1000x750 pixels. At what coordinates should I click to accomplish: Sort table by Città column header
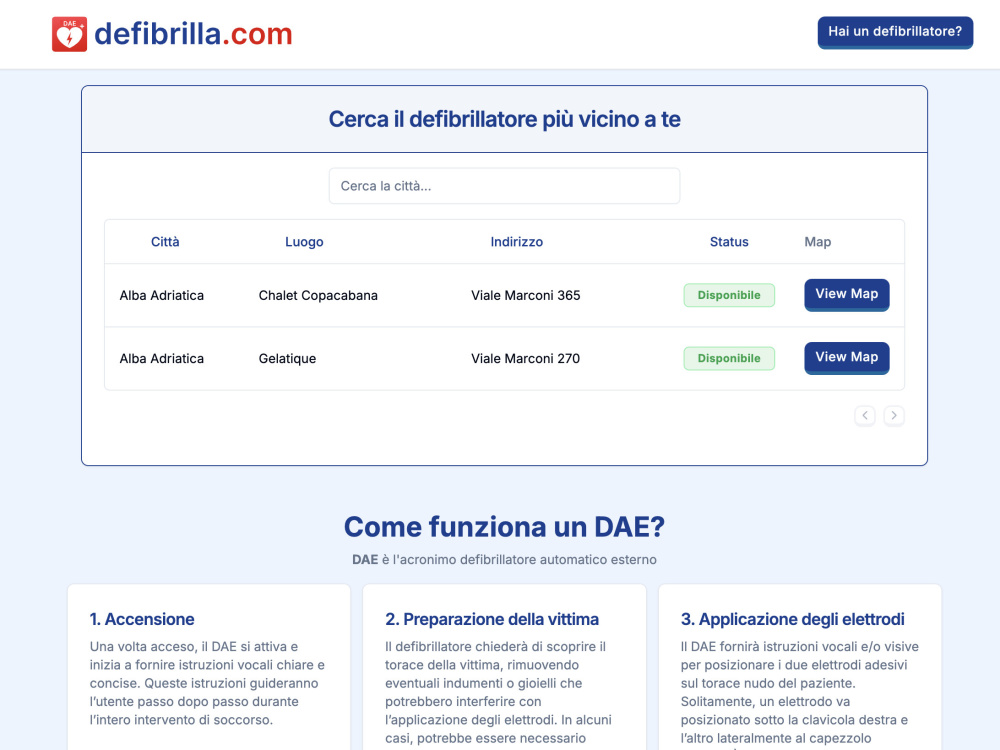coord(165,242)
